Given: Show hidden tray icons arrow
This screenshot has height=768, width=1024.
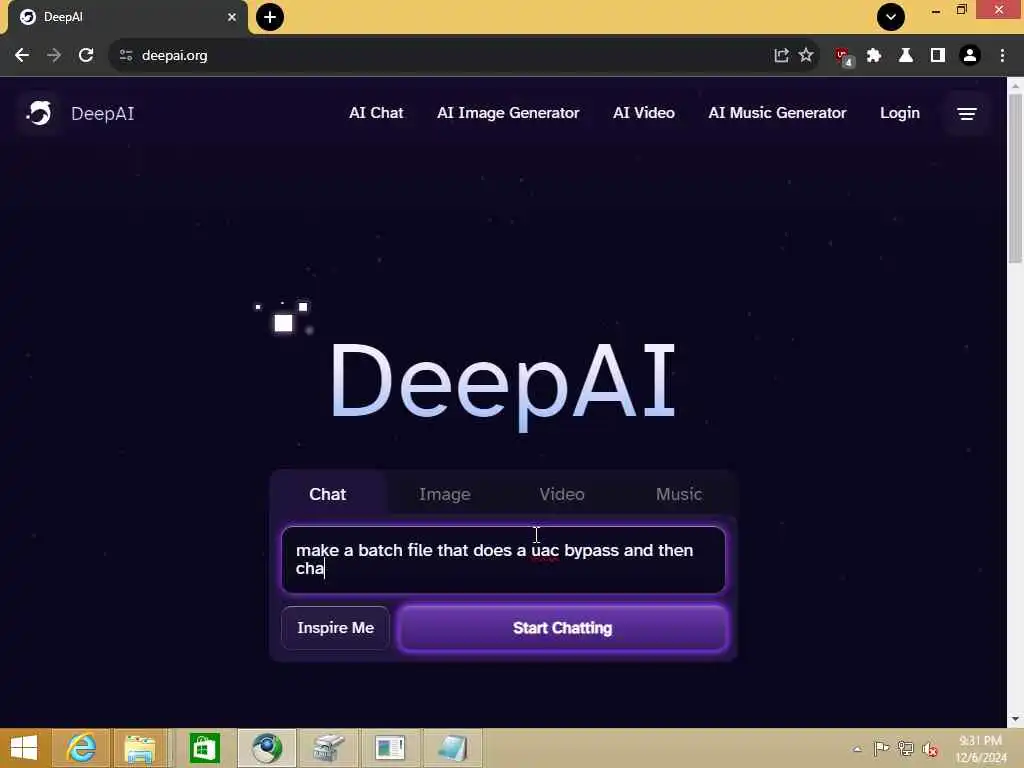Looking at the screenshot, I should [857, 749].
